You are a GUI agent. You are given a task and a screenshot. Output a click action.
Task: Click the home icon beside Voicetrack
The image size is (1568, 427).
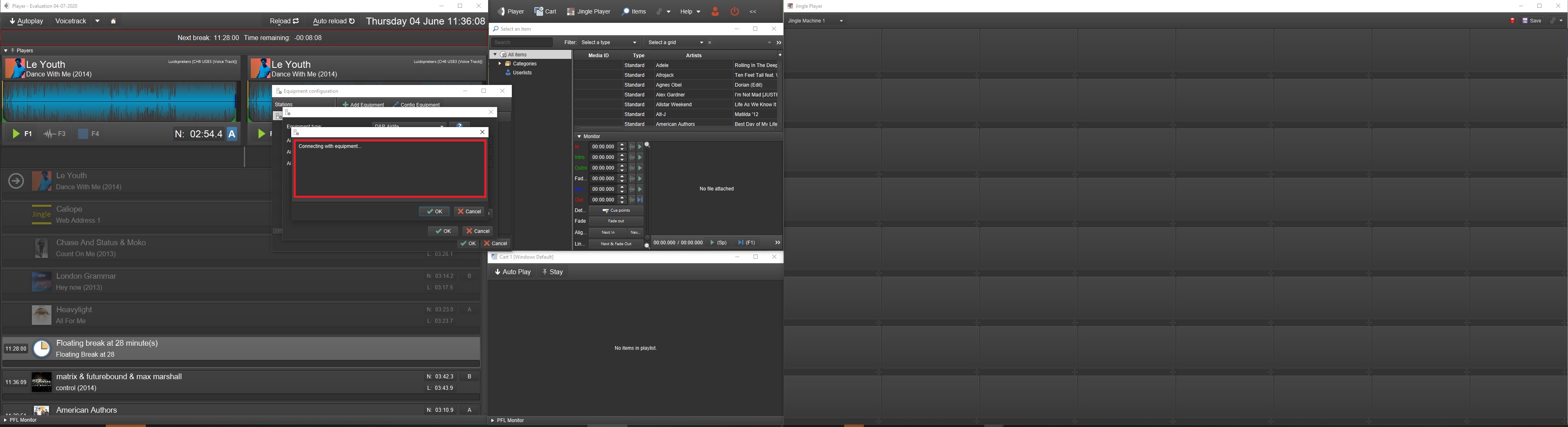113,21
